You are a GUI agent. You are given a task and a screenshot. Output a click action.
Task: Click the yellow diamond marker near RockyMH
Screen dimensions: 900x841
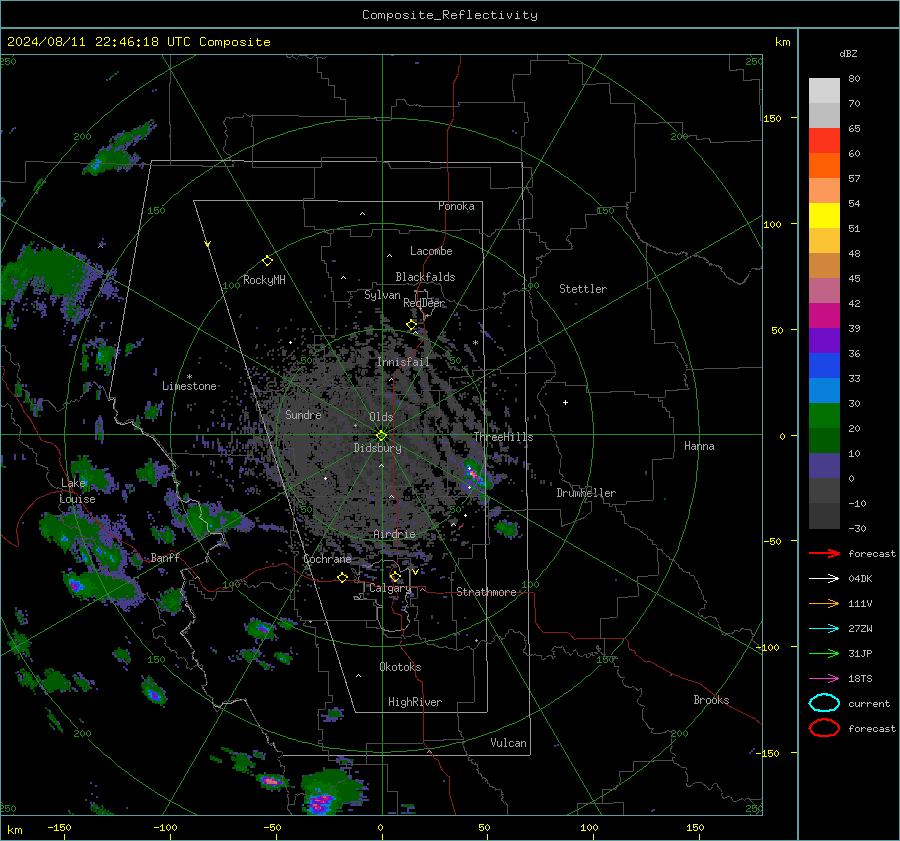(x=267, y=261)
